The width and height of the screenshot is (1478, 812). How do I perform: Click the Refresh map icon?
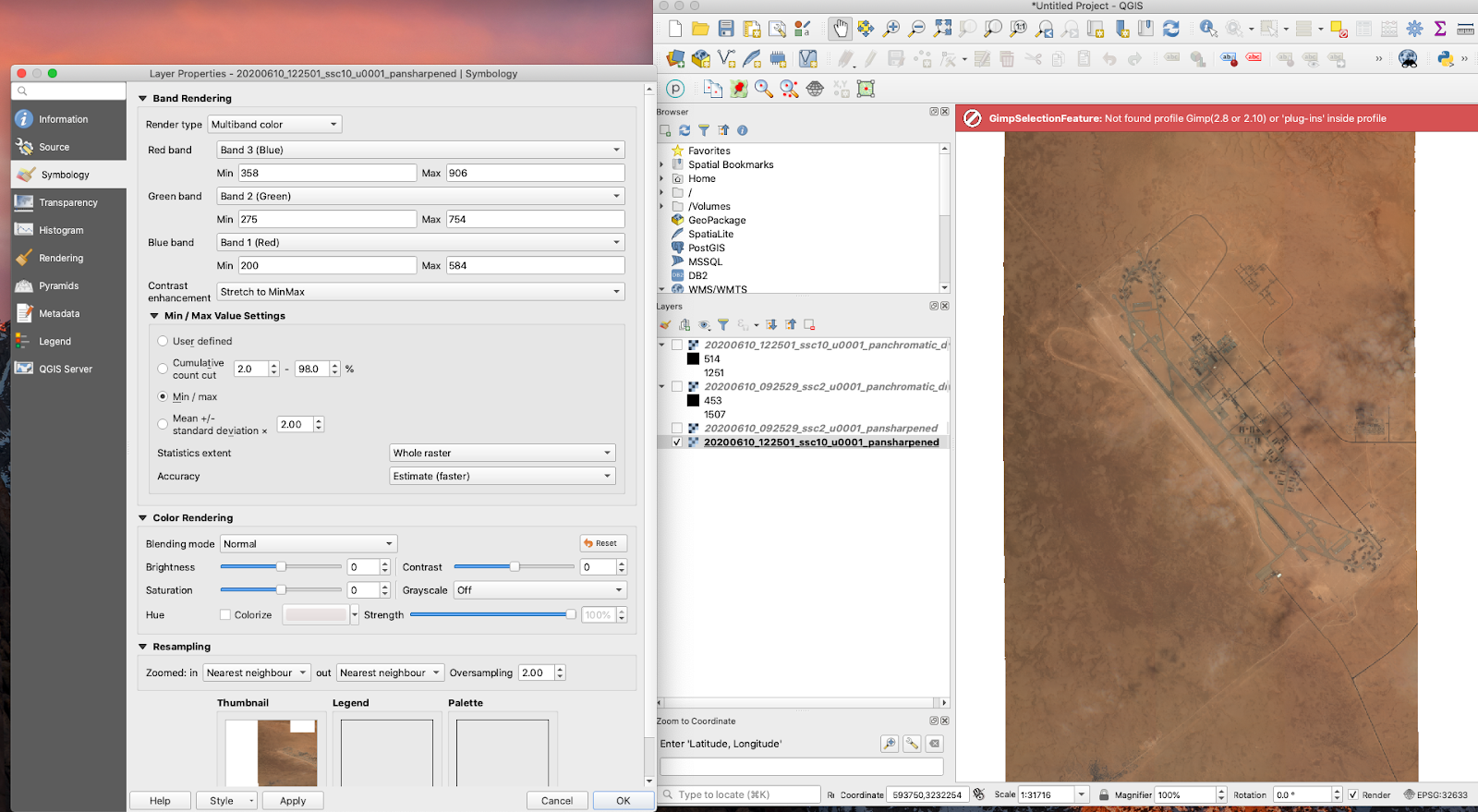pyautogui.click(x=1171, y=29)
